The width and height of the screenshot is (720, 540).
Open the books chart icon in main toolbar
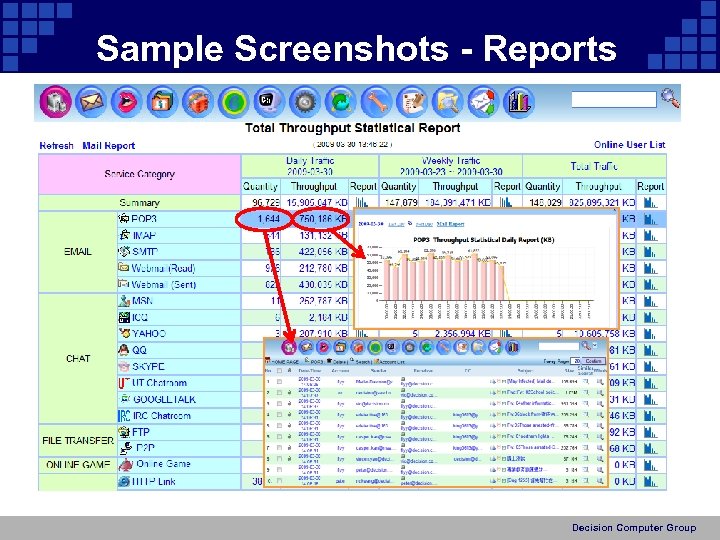pyautogui.click(x=519, y=101)
